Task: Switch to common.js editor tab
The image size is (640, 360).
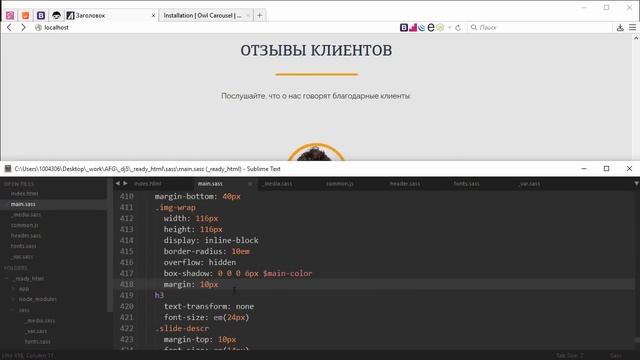Action: (x=340, y=184)
